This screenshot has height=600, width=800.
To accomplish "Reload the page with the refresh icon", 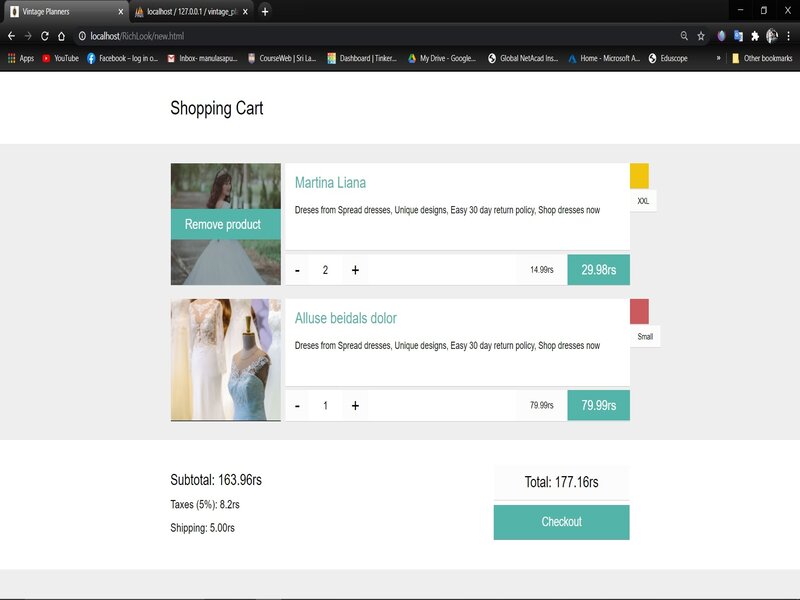I will (44, 36).
